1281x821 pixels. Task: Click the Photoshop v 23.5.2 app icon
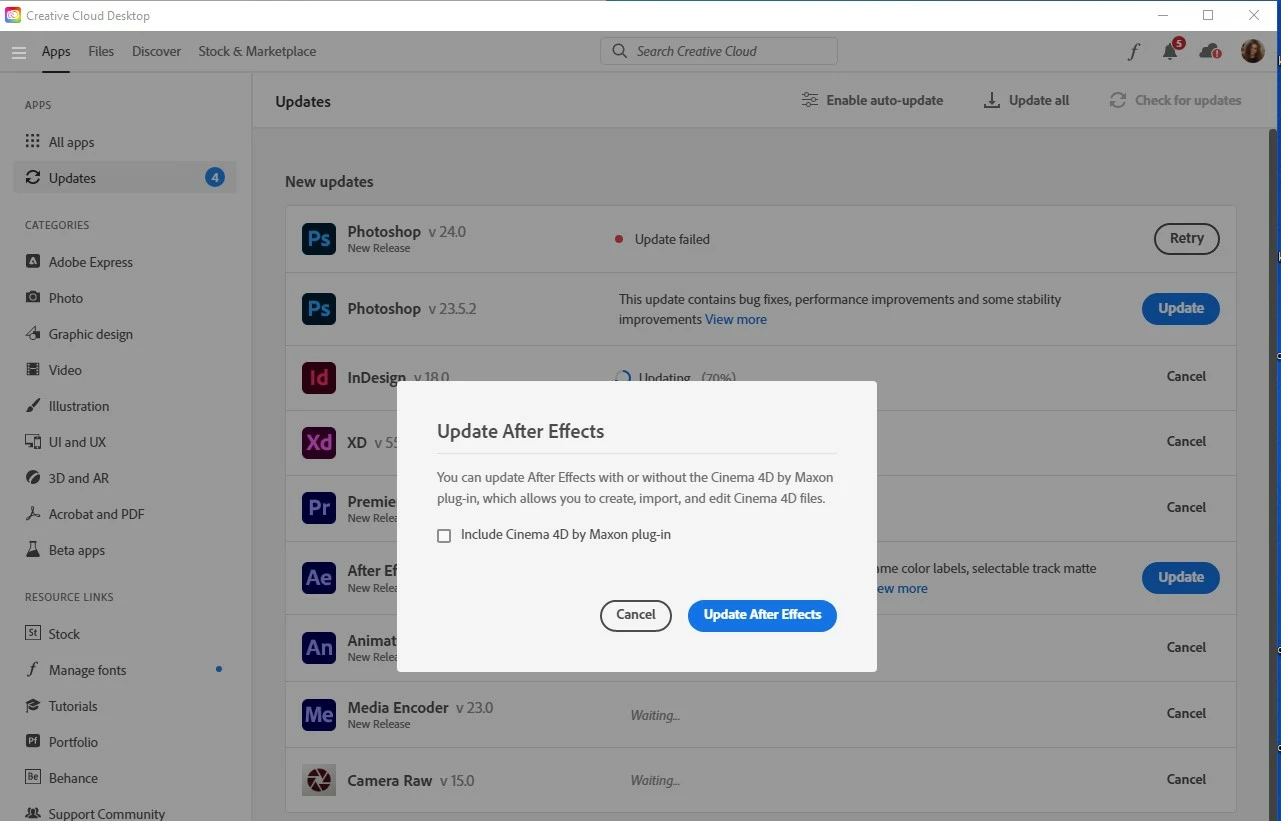[x=319, y=309]
